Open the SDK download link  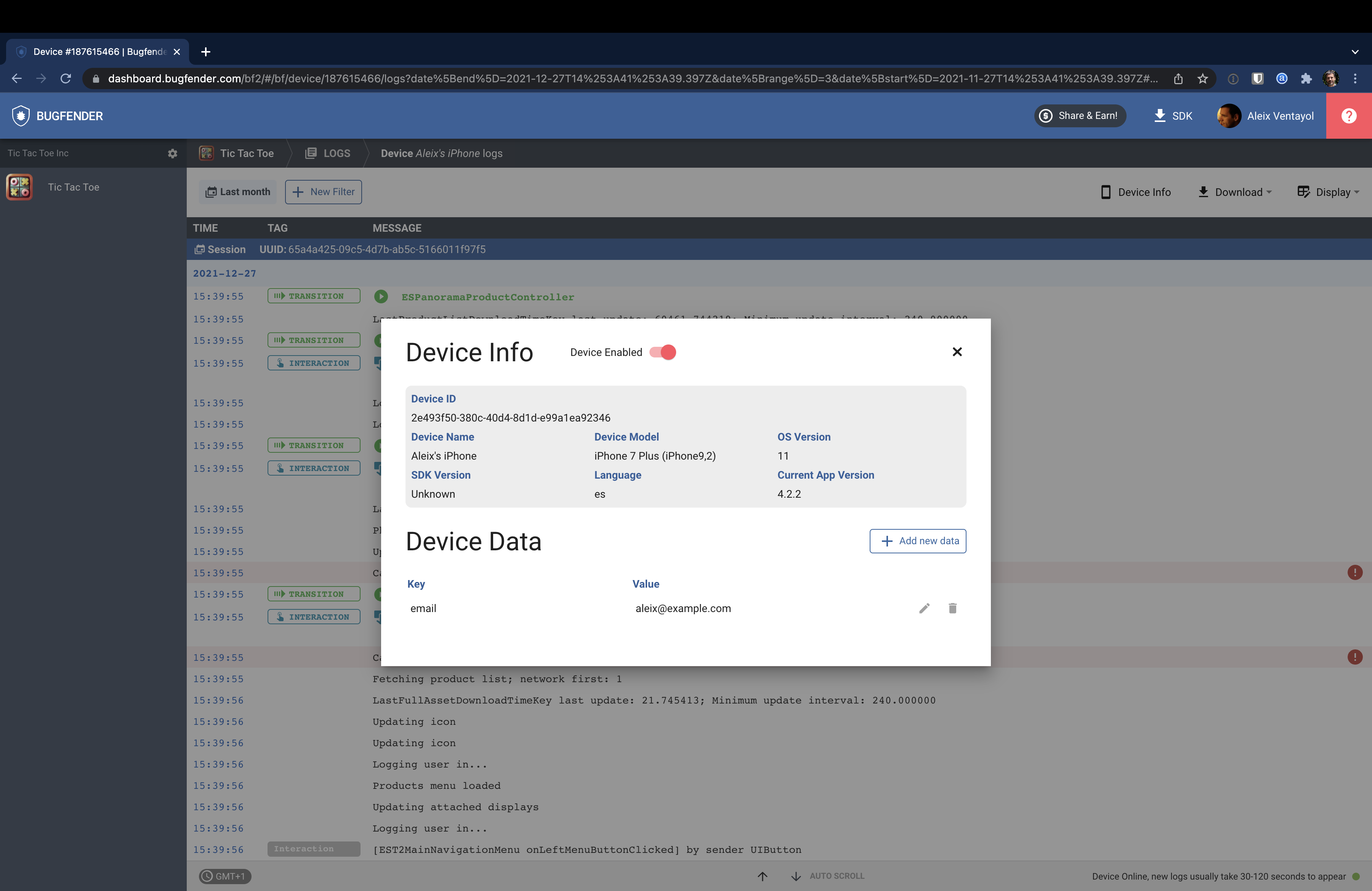1173,116
